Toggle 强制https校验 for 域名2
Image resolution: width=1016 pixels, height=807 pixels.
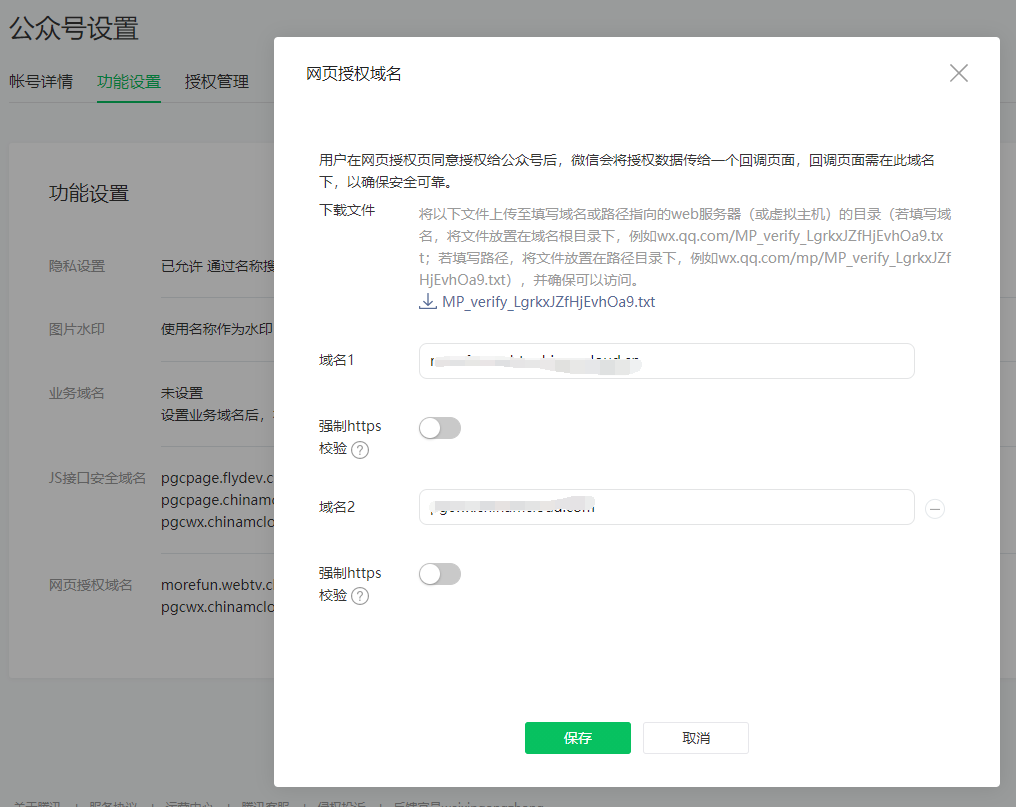[x=440, y=574]
